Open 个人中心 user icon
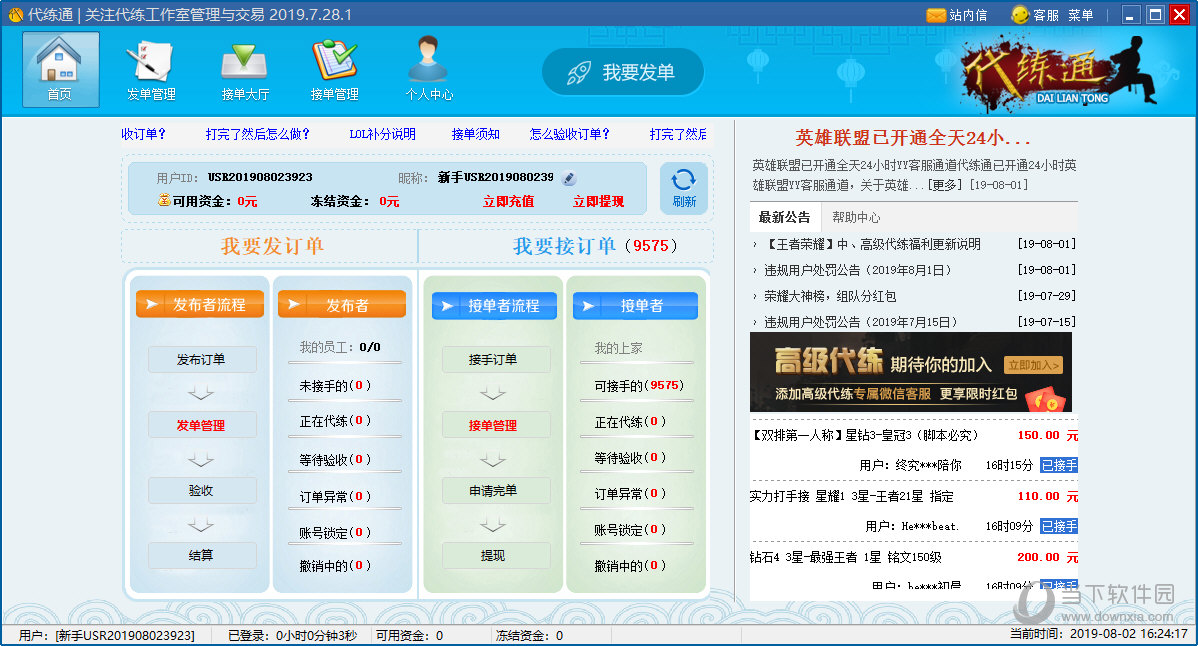This screenshot has height=646, width=1198. pyautogui.click(x=429, y=69)
